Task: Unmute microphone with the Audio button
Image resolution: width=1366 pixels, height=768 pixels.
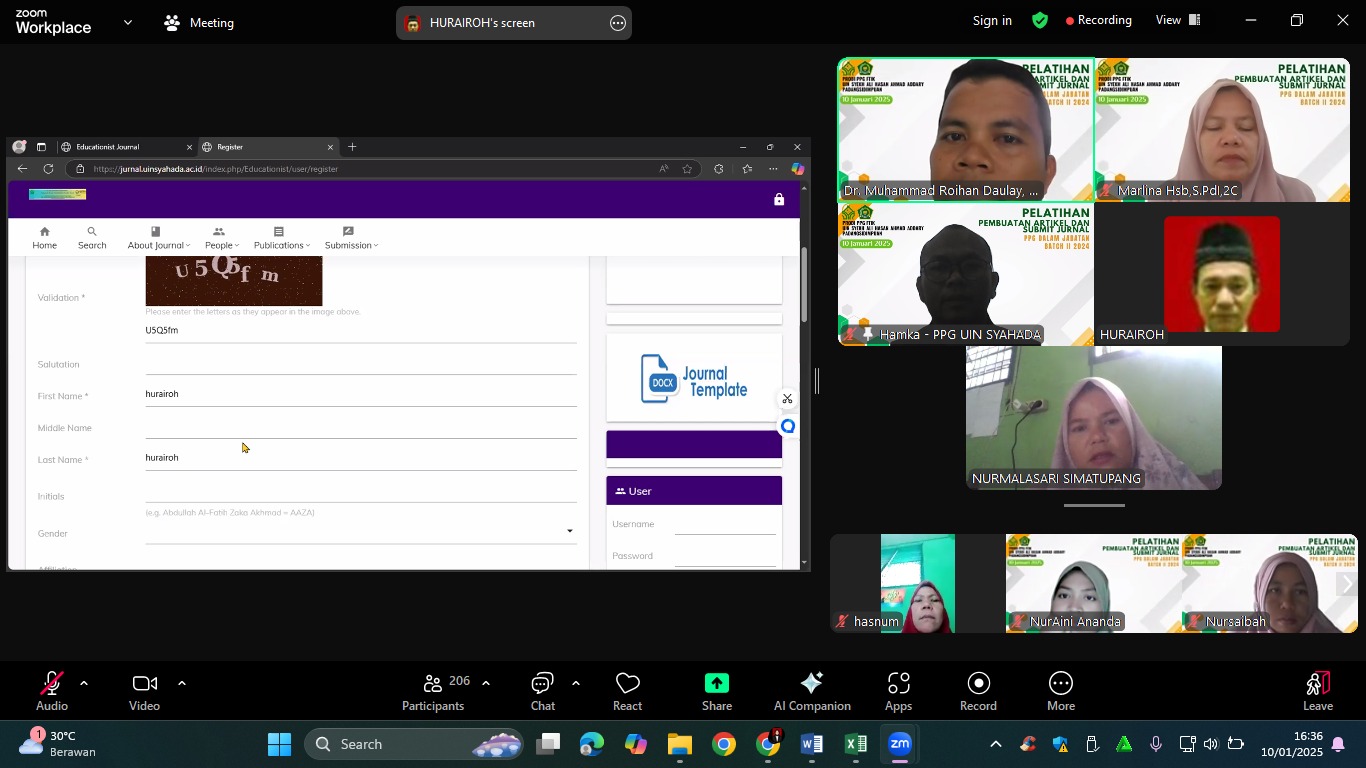Action: 52,692
